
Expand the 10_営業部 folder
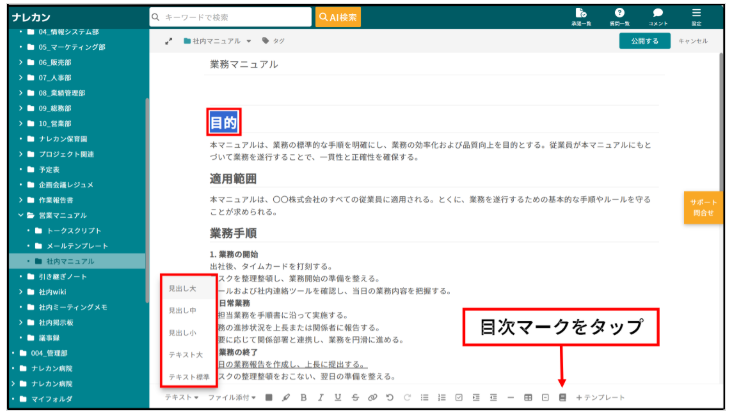click(x=21, y=123)
